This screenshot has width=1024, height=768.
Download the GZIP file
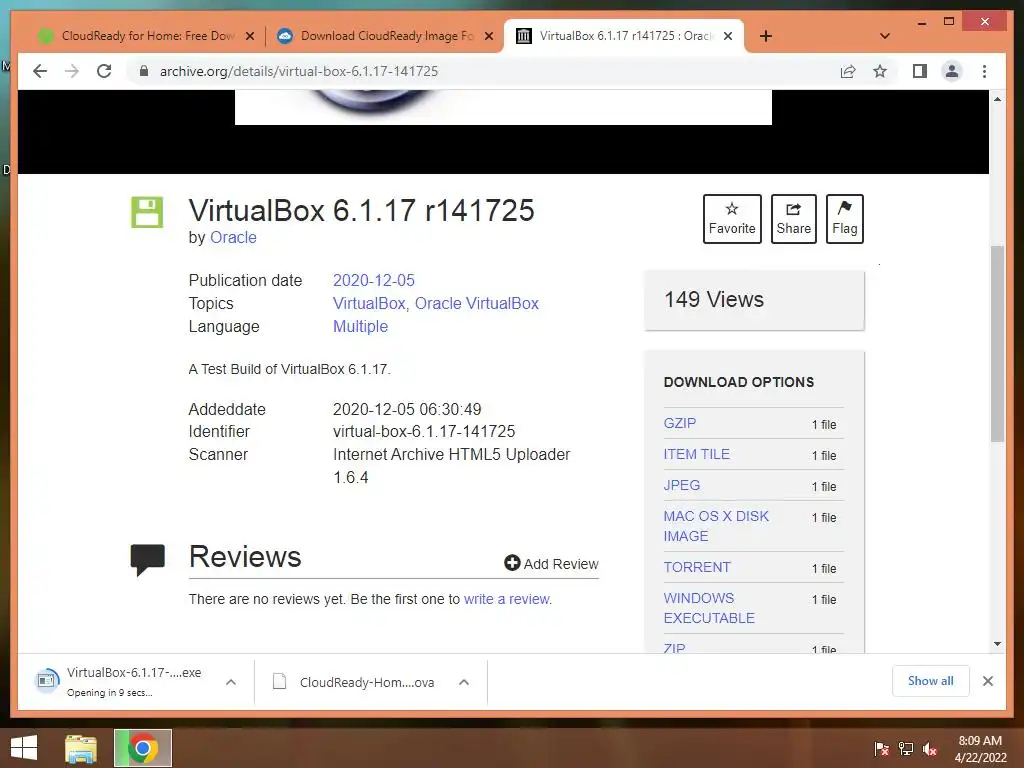(680, 423)
